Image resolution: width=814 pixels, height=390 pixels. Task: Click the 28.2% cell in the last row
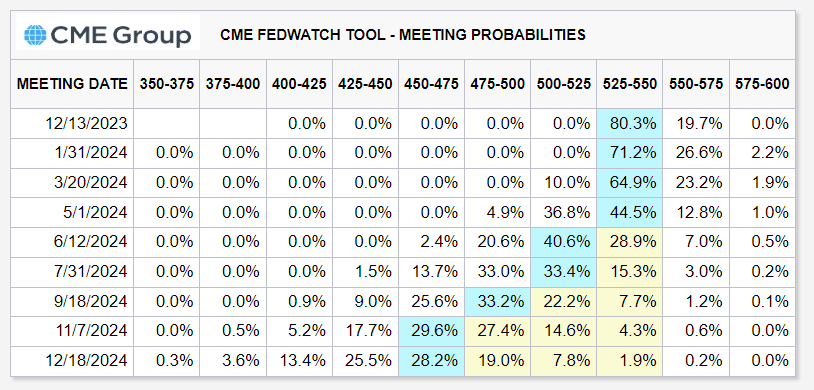click(x=431, y=361)
